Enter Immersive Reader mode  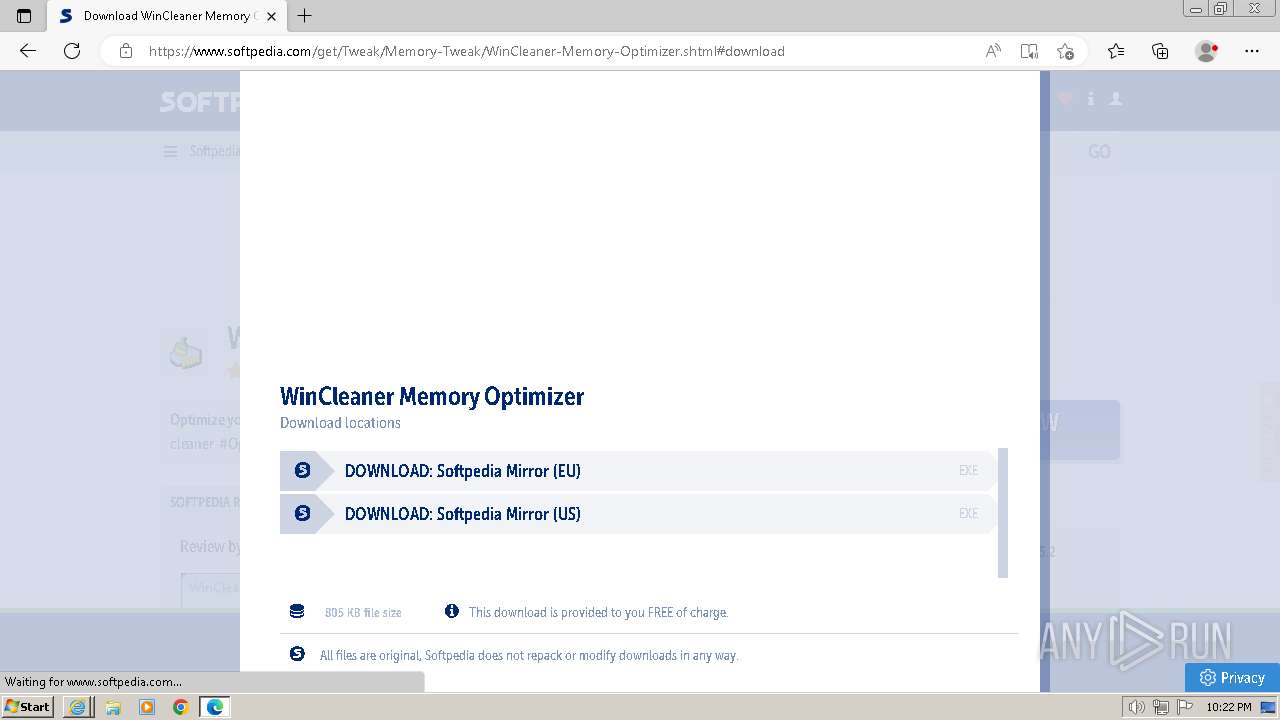click(1029, 51)
